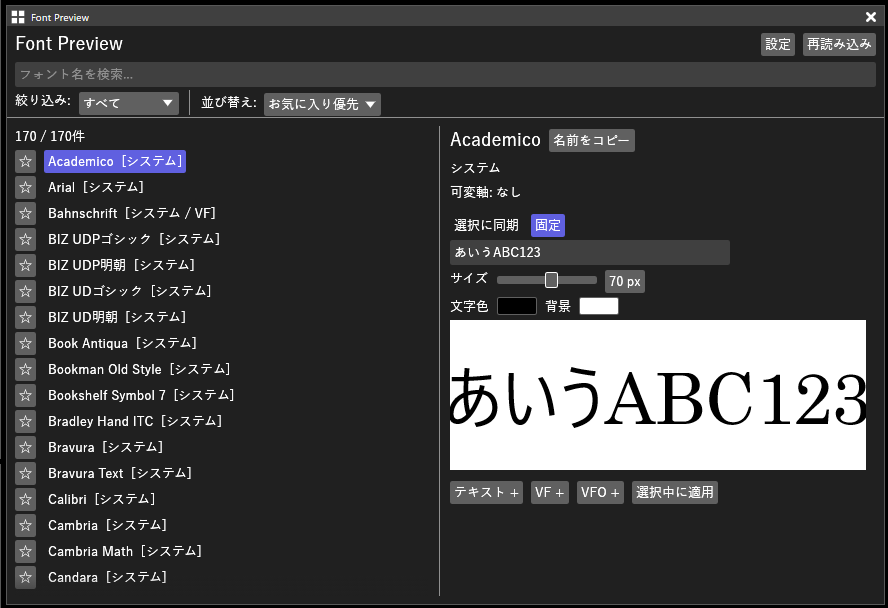Star the Book Antiqua font
The image size is (888, 608).
25,344
